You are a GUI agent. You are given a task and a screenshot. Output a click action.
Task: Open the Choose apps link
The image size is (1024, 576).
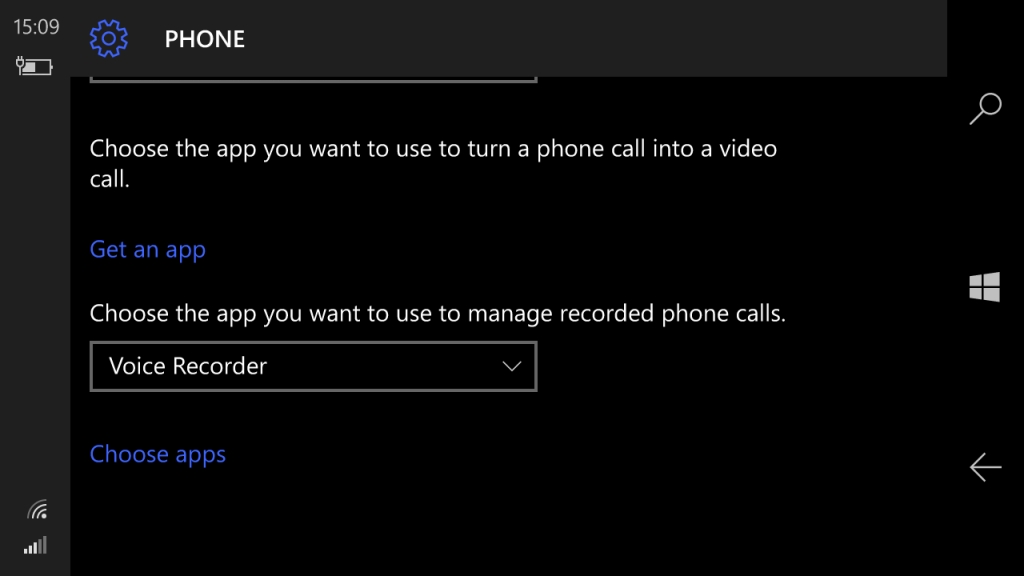(157, 455)
